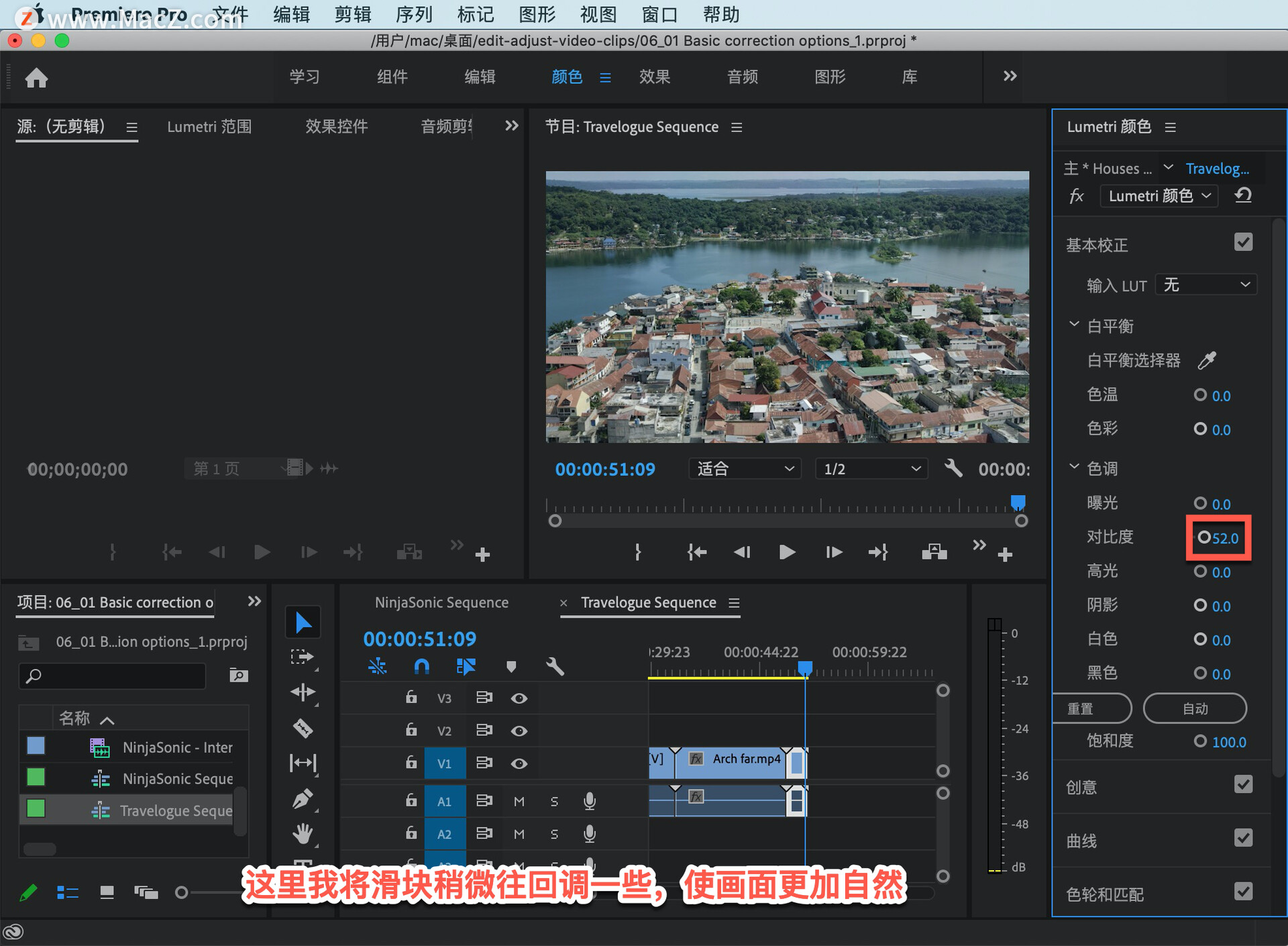This screenshot has width=1288, height=946.
Task: Open playback resolution 1/2 dropdown
Action: point(871,469)
